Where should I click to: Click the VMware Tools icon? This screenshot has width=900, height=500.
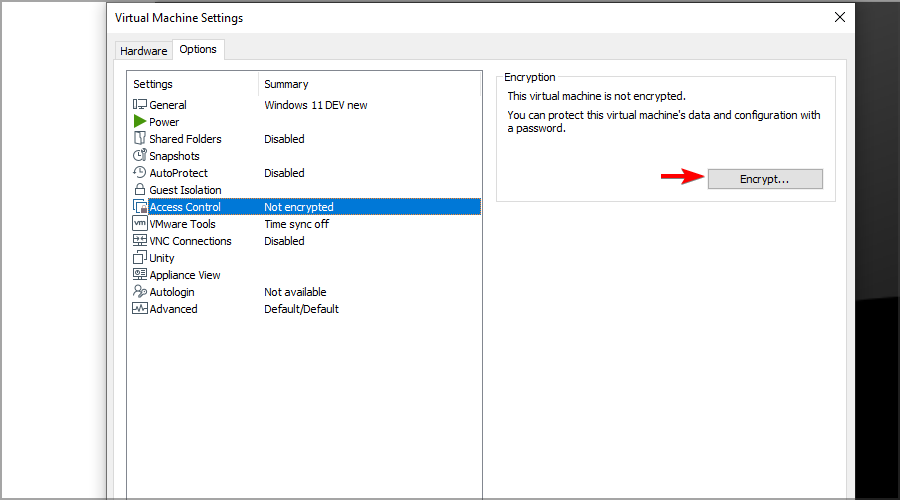[x=140, y=224]
